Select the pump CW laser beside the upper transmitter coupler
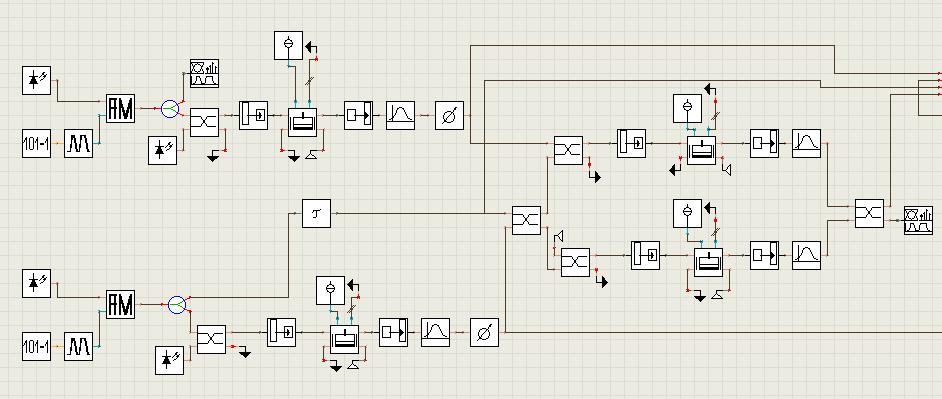942x399 pixels. tap(162, 150)
